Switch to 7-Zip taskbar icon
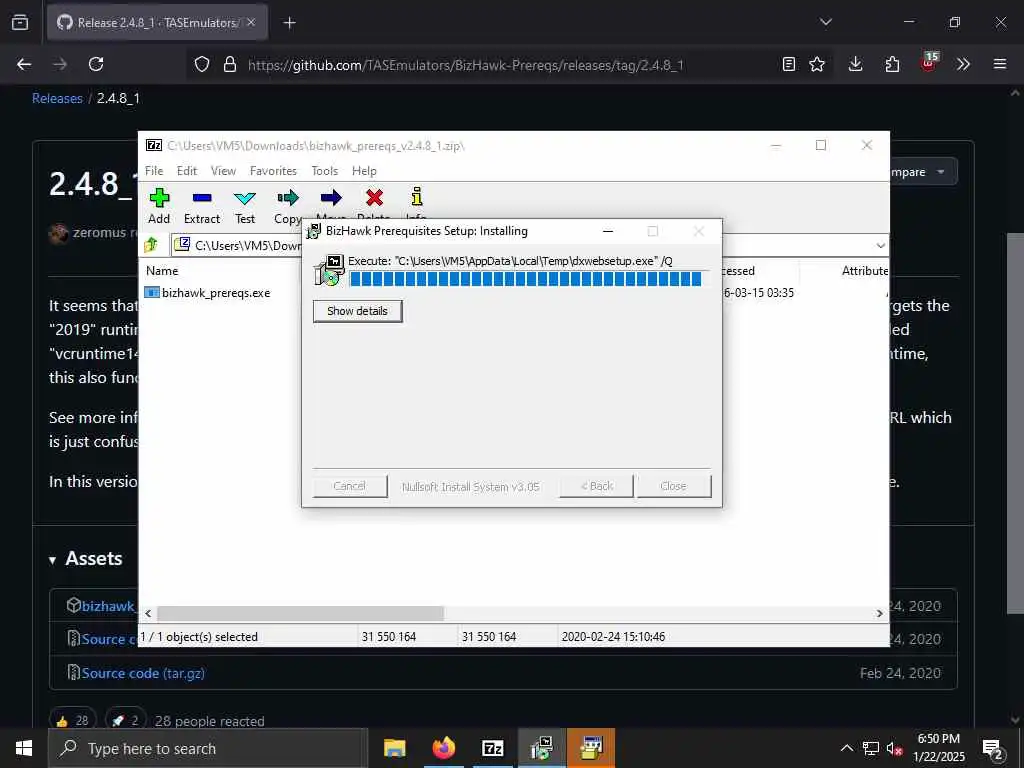The width and height of the screenshot is (1024, 768). pos(492,748)
